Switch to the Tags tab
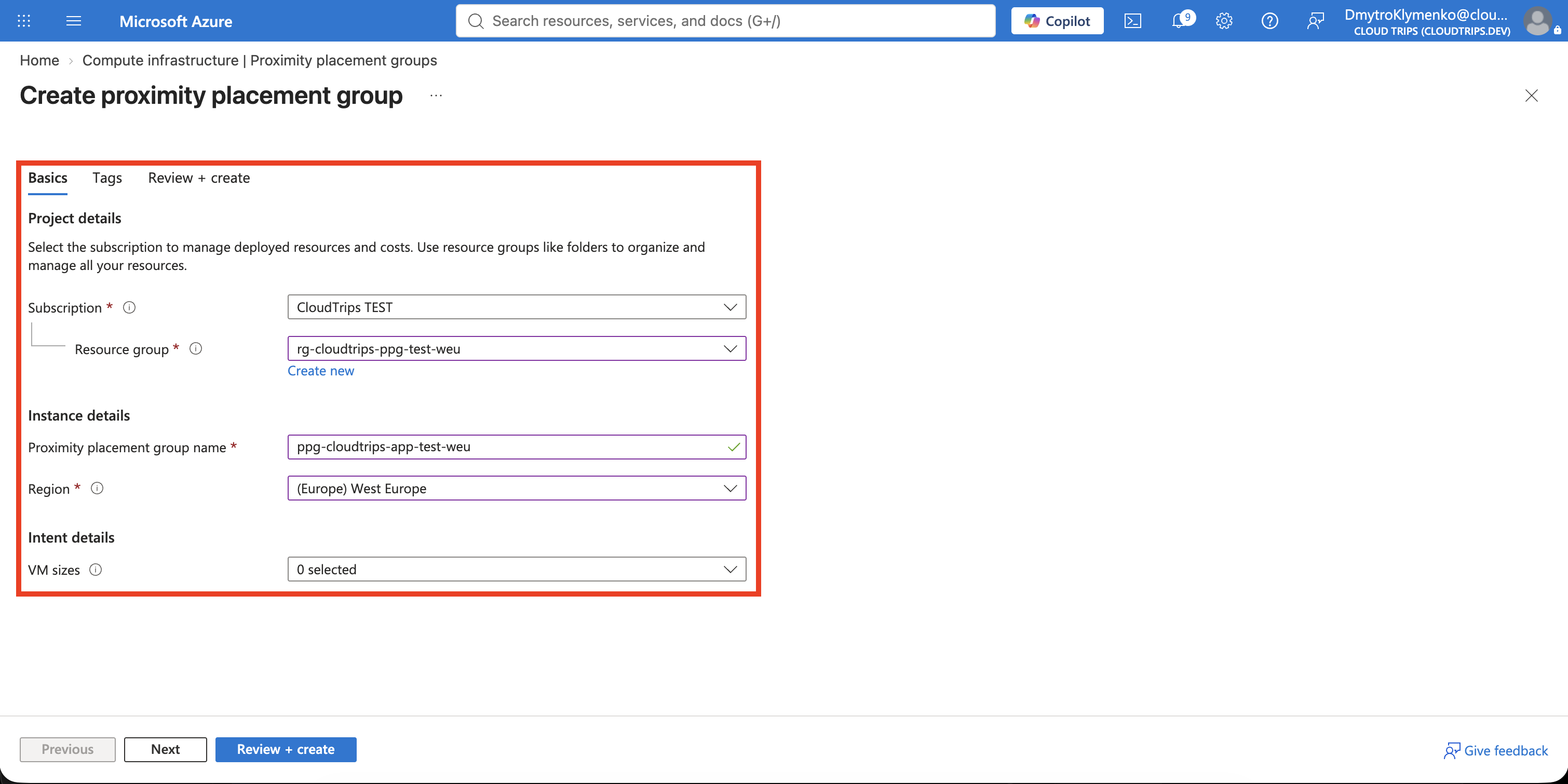1568x784 pixels. (x=107, y=178)
